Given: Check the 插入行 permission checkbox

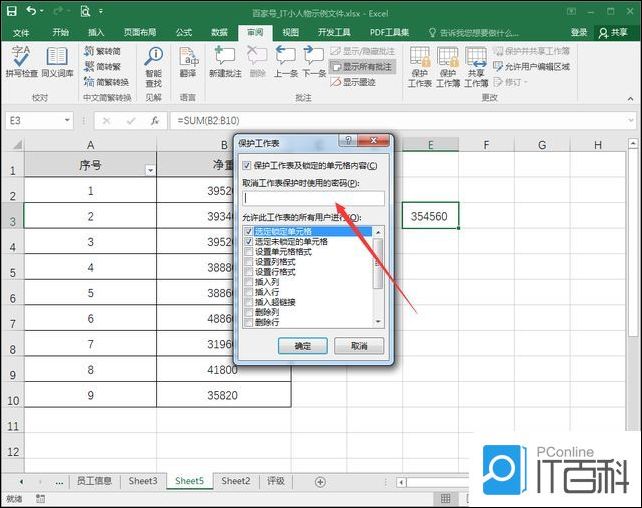Looking at the screenshot, I should click(248, 292).
